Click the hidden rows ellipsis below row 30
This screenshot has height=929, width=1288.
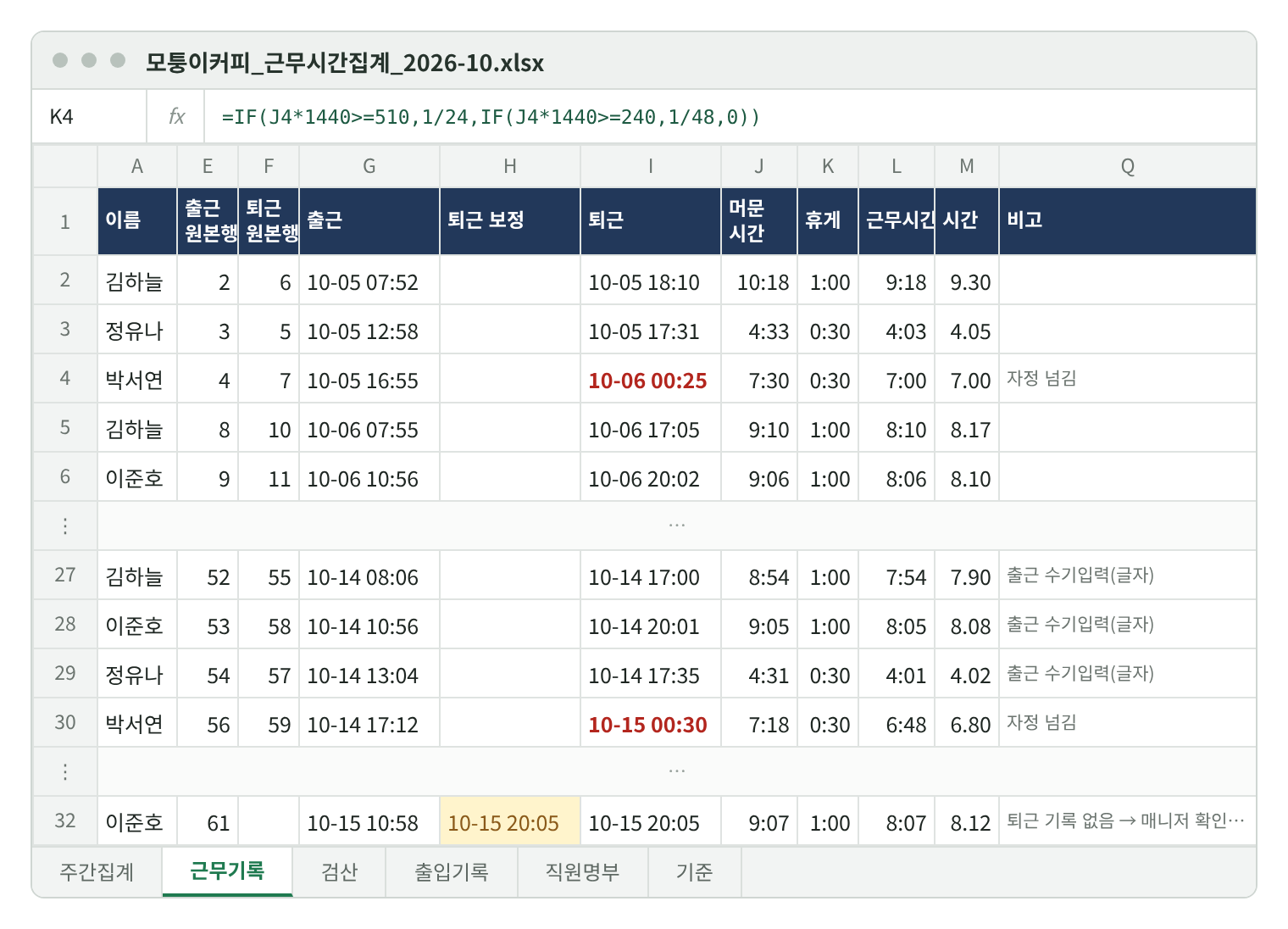coord(676,771)
